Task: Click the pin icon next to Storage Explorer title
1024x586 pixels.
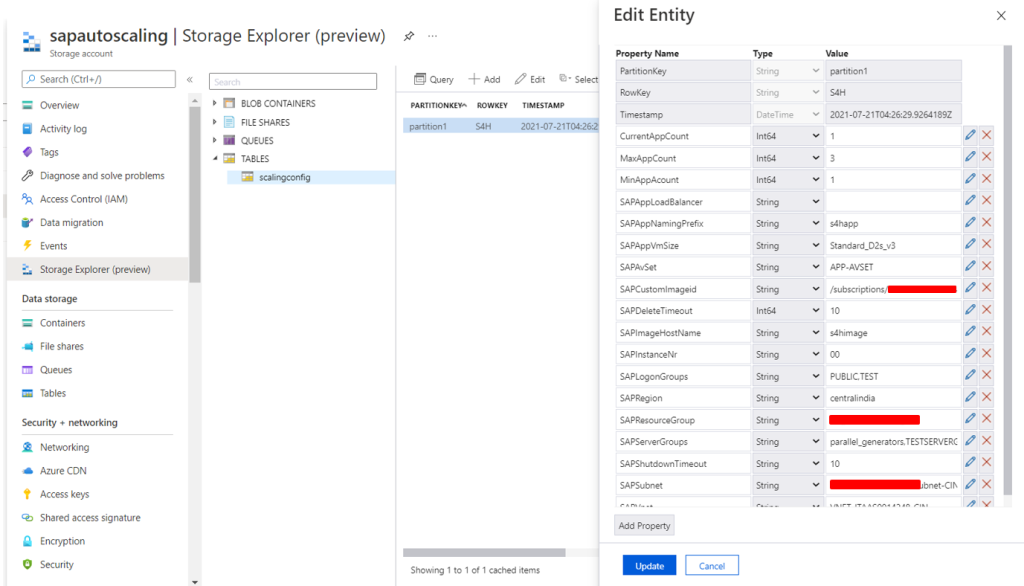Action: point(409,36)
